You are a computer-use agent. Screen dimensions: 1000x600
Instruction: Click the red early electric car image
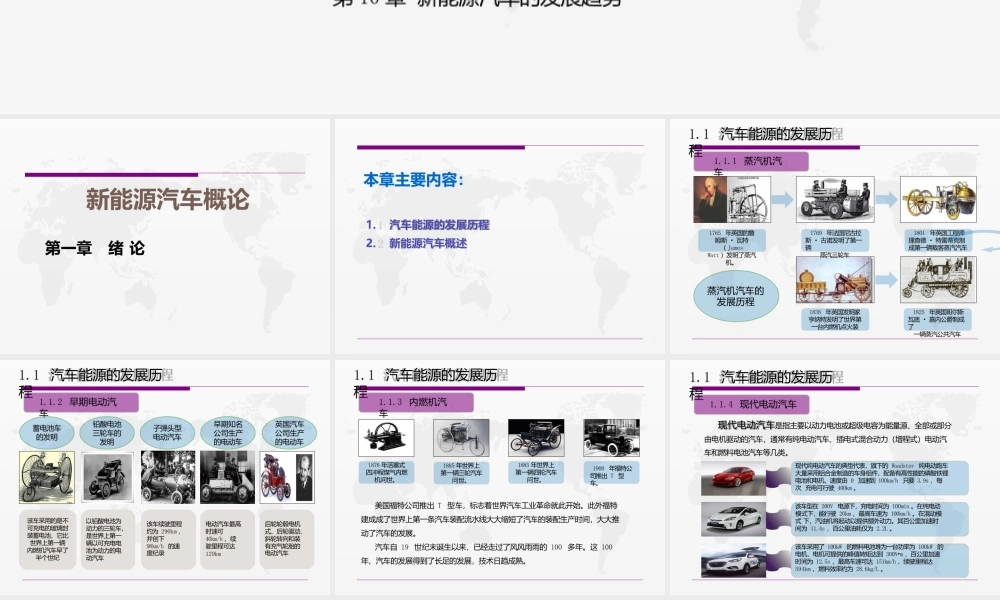point(277,477)
